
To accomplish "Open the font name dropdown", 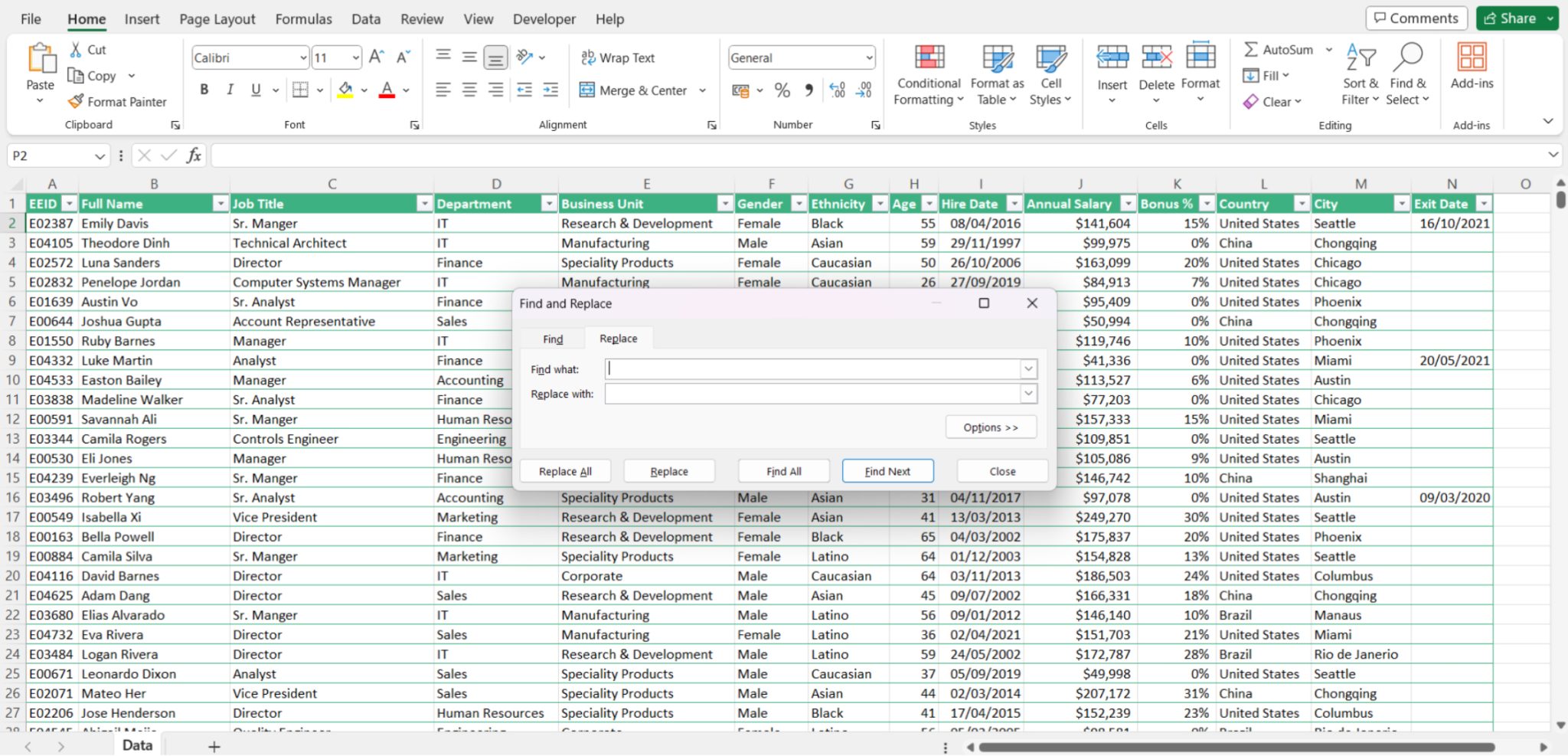I will click(x=302, y=57).
